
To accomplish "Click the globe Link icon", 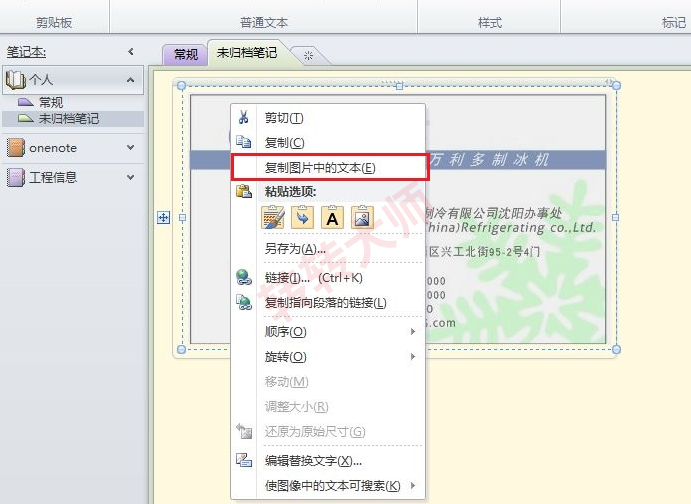I will [244, 277].
